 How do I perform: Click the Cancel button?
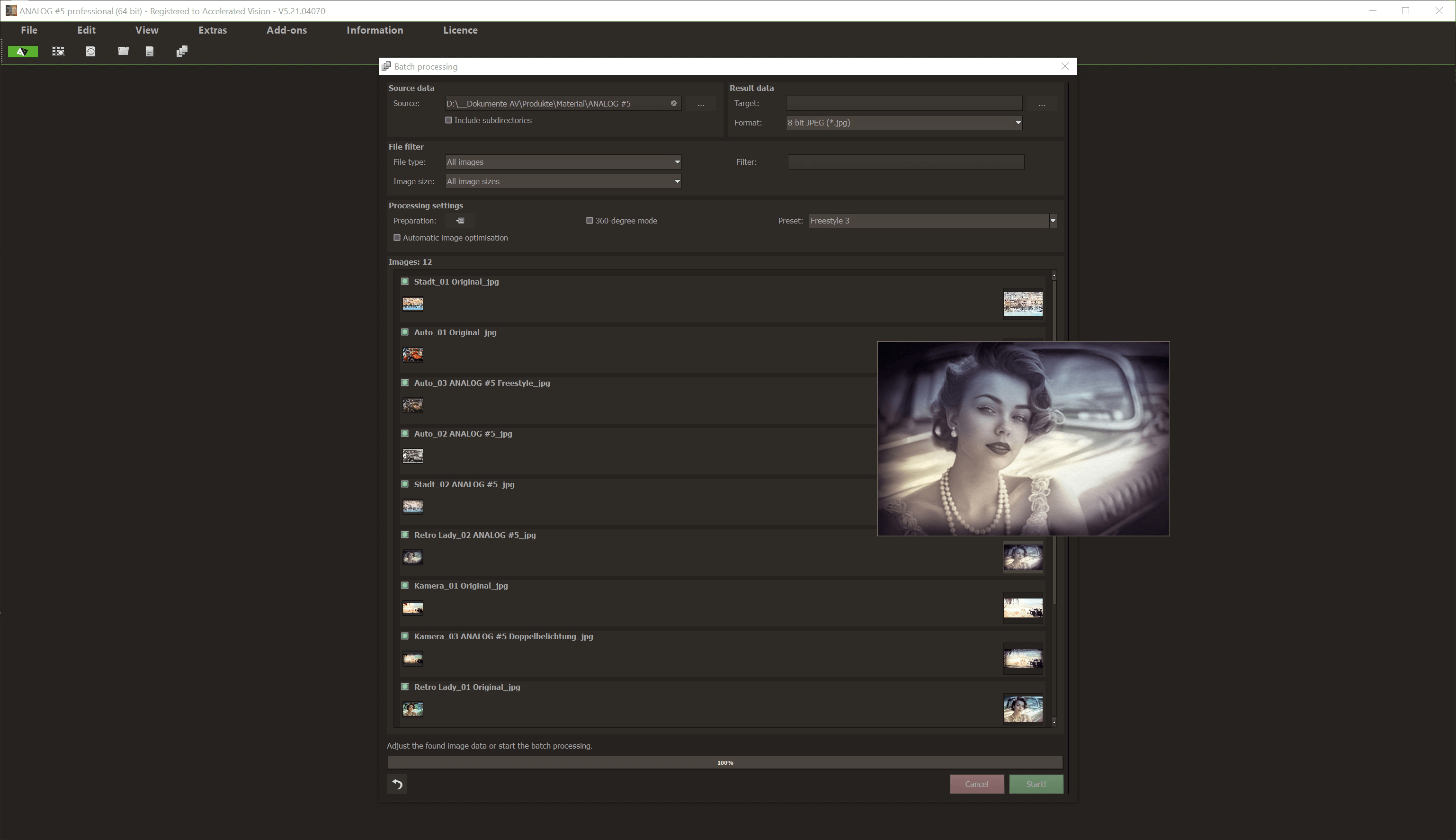(x=976, y=784)
